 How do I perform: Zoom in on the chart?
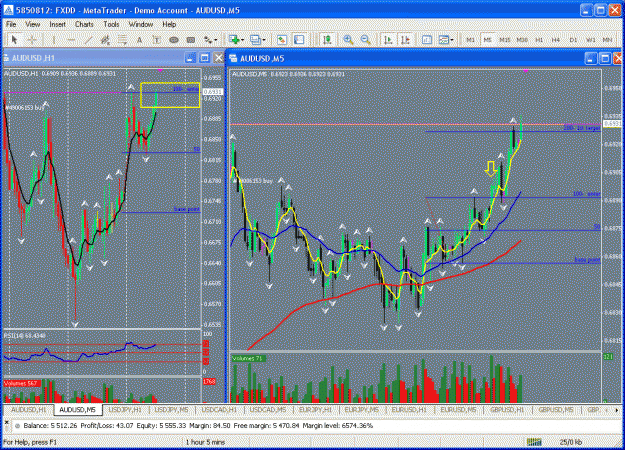[x=348, y=40]
